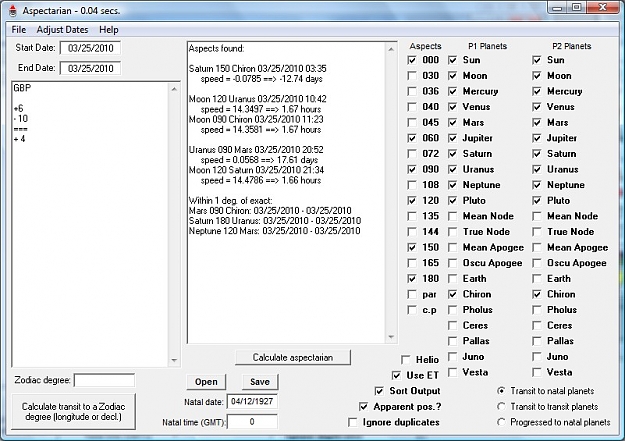
Task: Open the Adjust Dates menu
Action: [62, 30]
